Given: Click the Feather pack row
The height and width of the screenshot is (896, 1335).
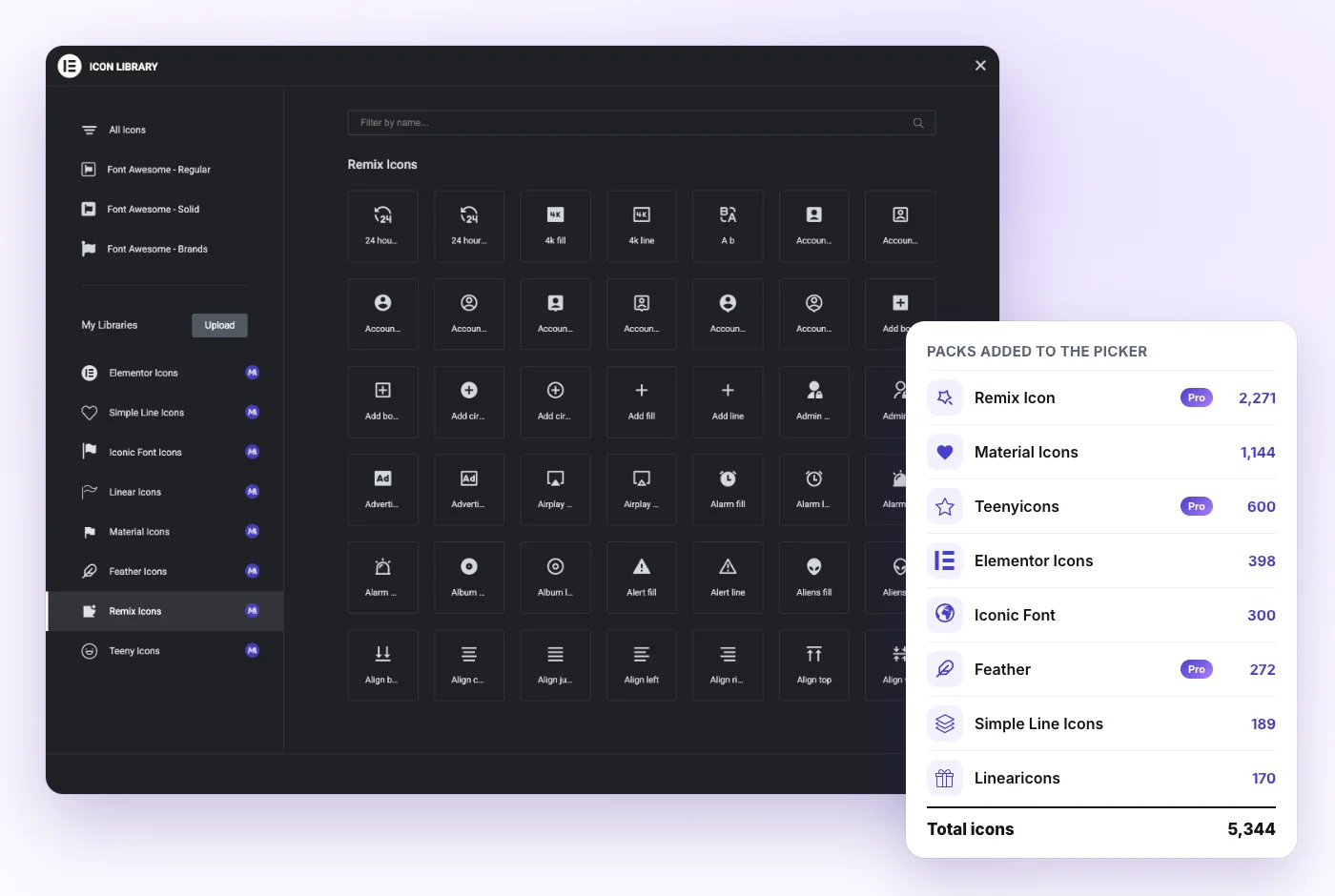Looking at the screenshot, I should (x=1101, y=669).
